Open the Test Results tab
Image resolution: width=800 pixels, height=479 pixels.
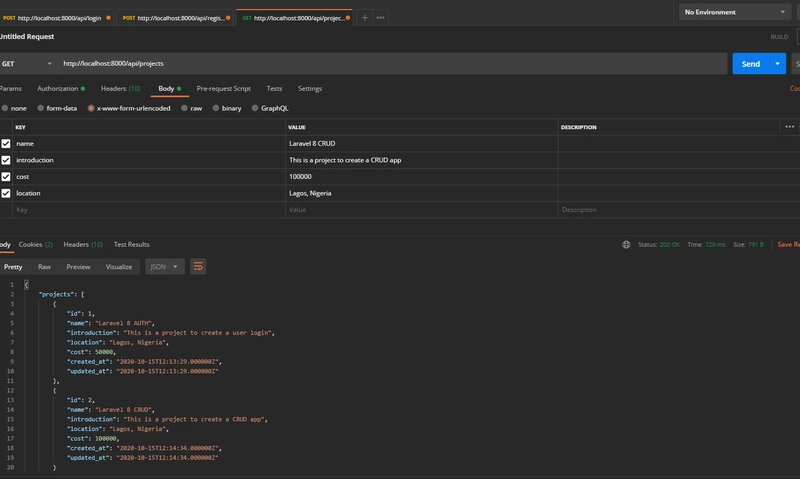131,244
